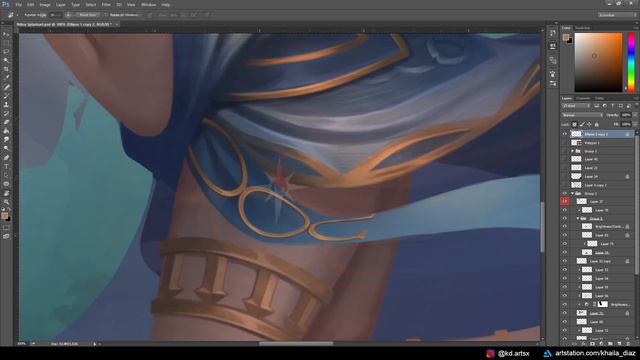The height and width of the screenshot is (360, 640).
Task: Lock layer position icon
Action: pyautogui.click(x=589, y=124)
